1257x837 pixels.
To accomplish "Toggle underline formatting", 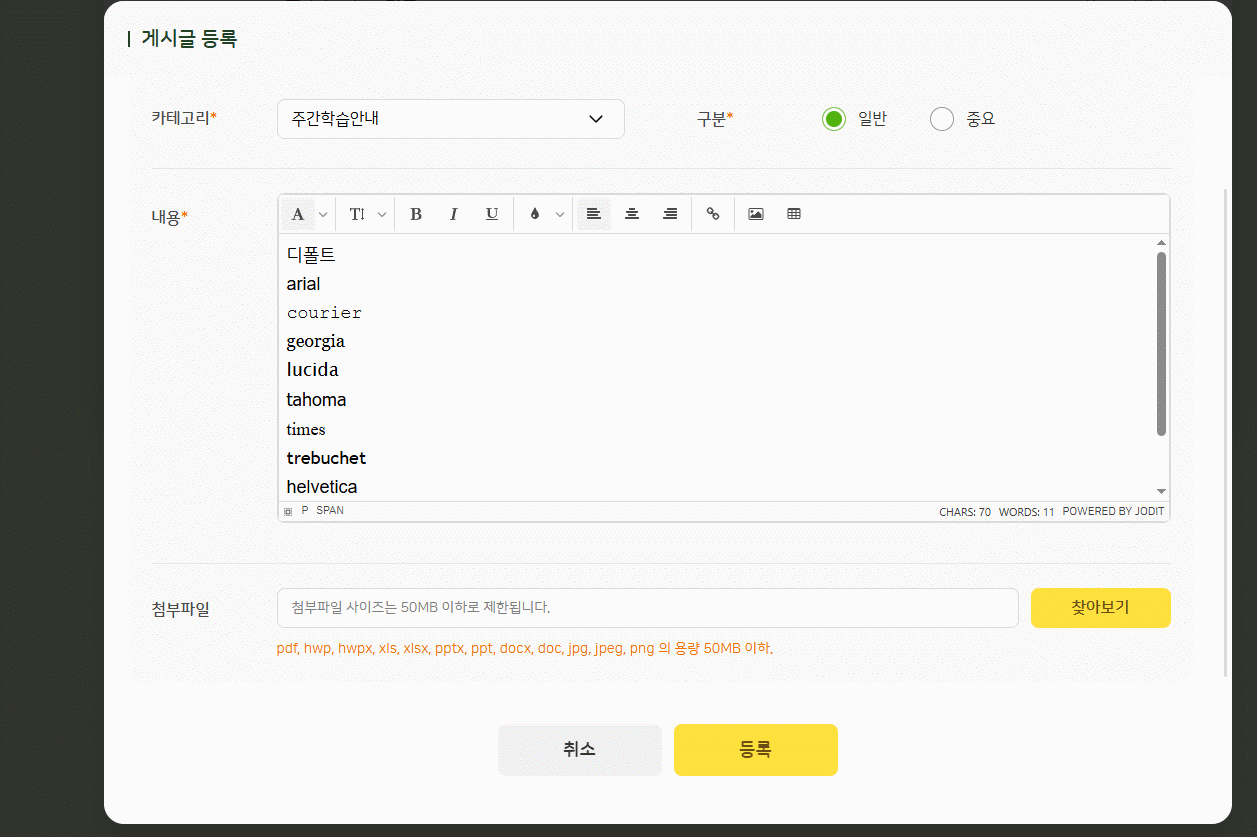I will 492,214.
